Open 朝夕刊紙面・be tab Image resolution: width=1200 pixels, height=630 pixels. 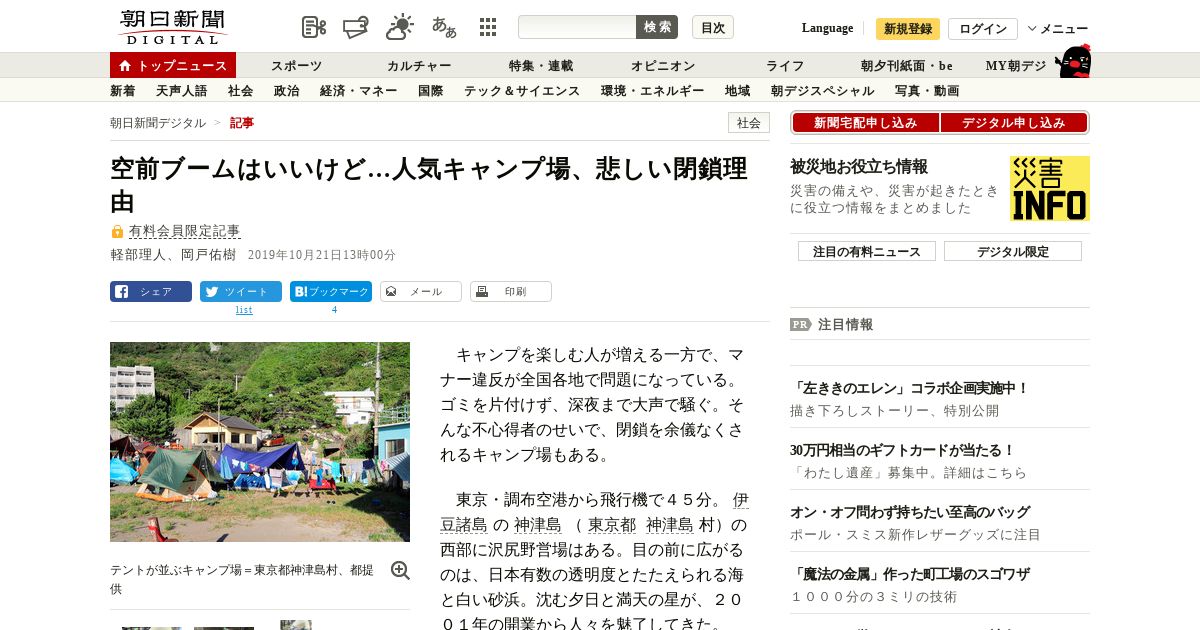point(907,66)
